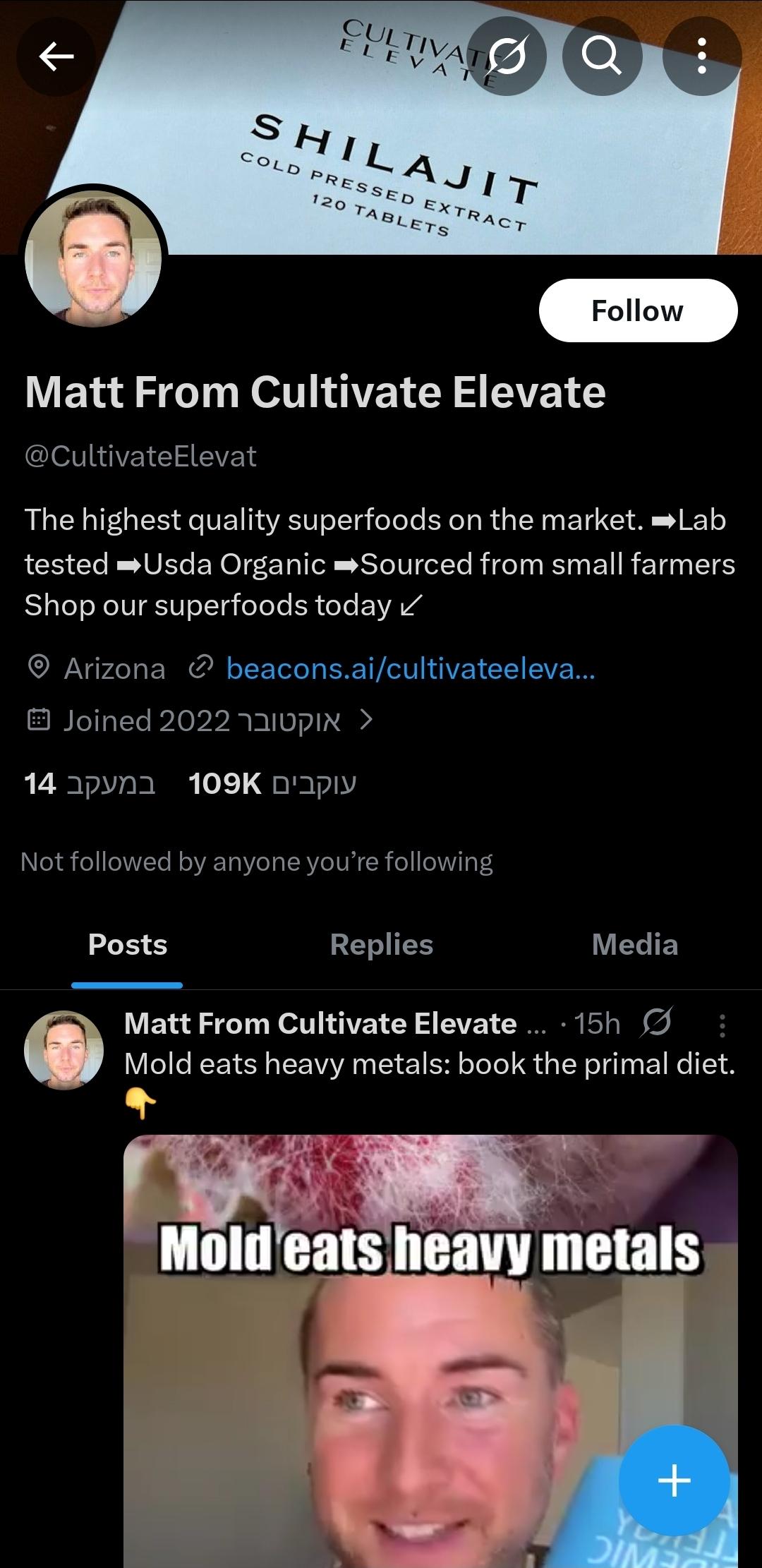
Task: Expand the Joined 2022 date chevron
Action: click(x=365, y=720)
